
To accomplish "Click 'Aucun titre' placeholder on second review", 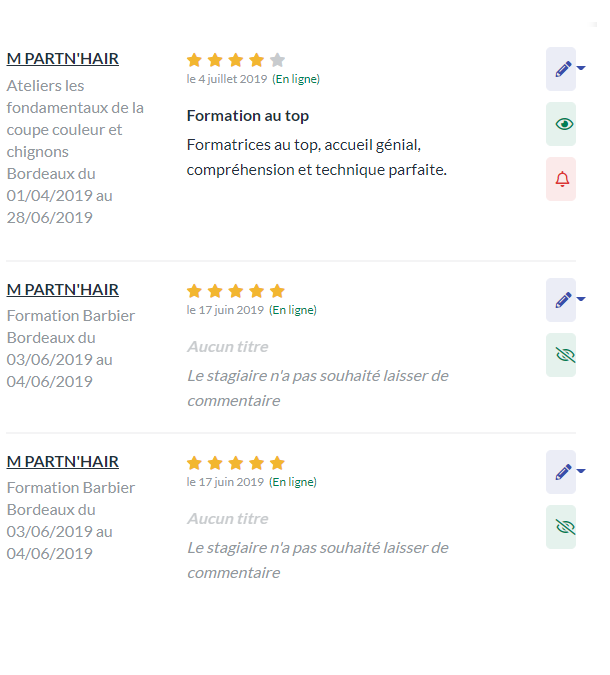I will point(228,347).
